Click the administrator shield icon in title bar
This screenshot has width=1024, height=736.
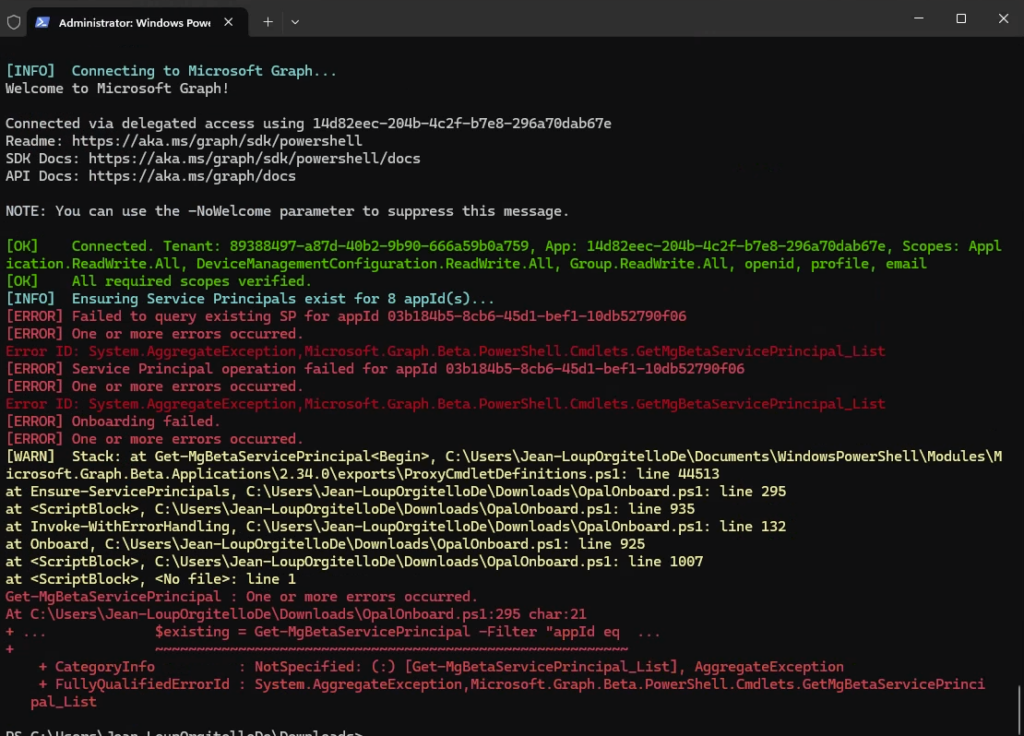click(14, 21)
